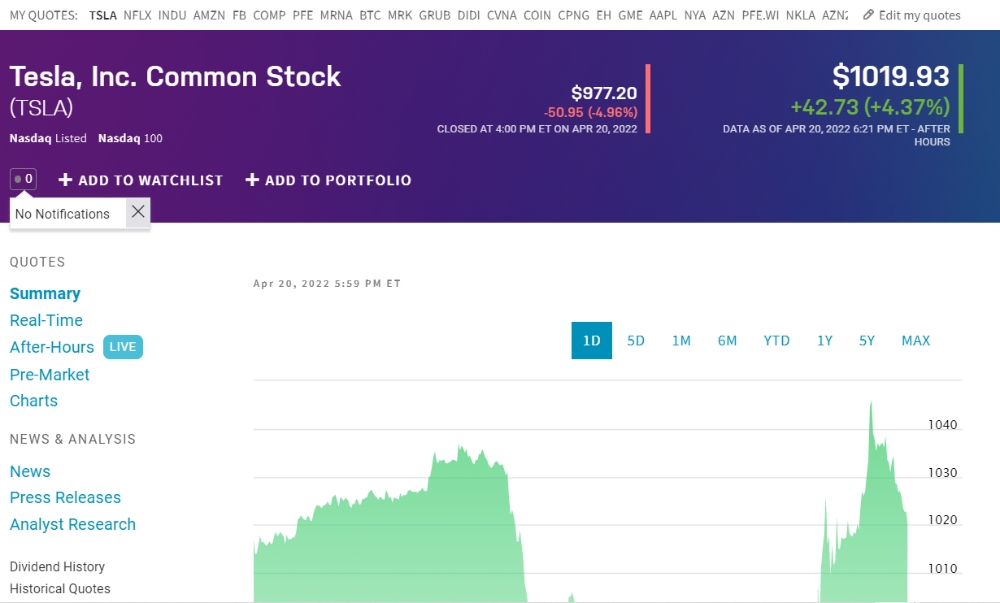Screen dimensions: 1000x603
Task: Open Press Releases link
Action: (x=65, y=497)
